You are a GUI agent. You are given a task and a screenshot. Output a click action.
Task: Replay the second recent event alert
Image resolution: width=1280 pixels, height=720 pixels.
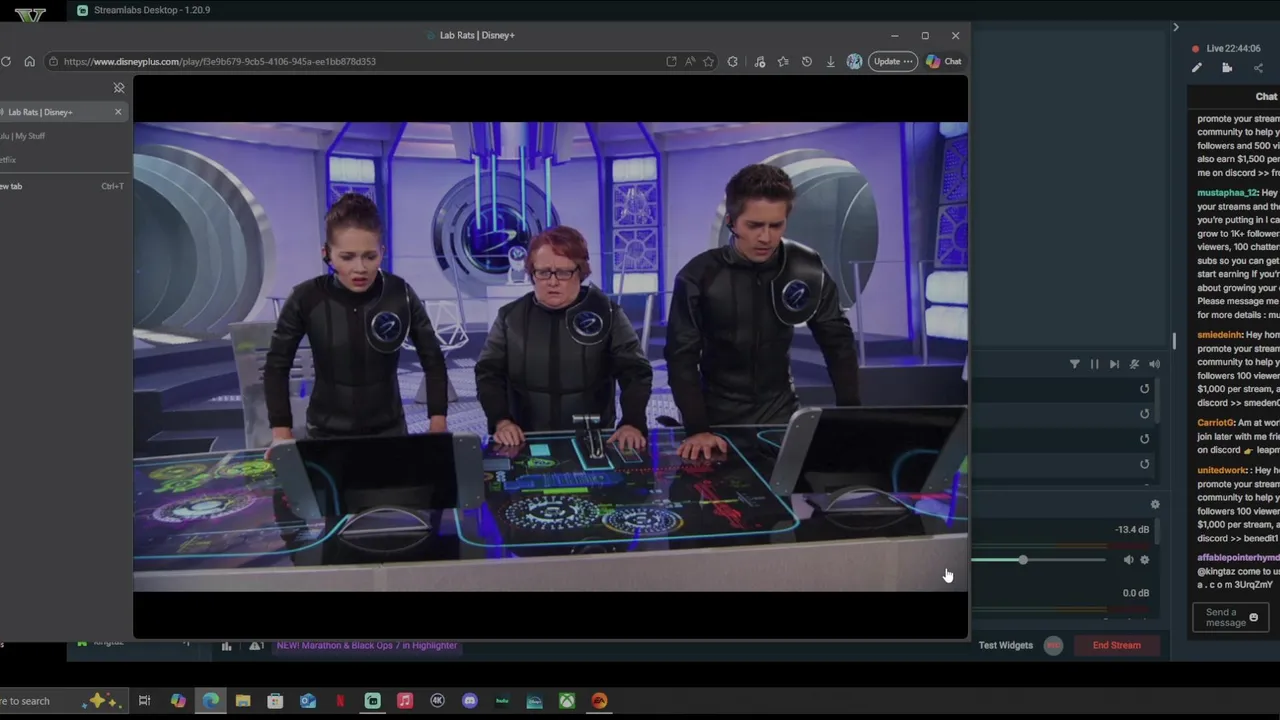pyautogui.click(x=1145, y=414)
